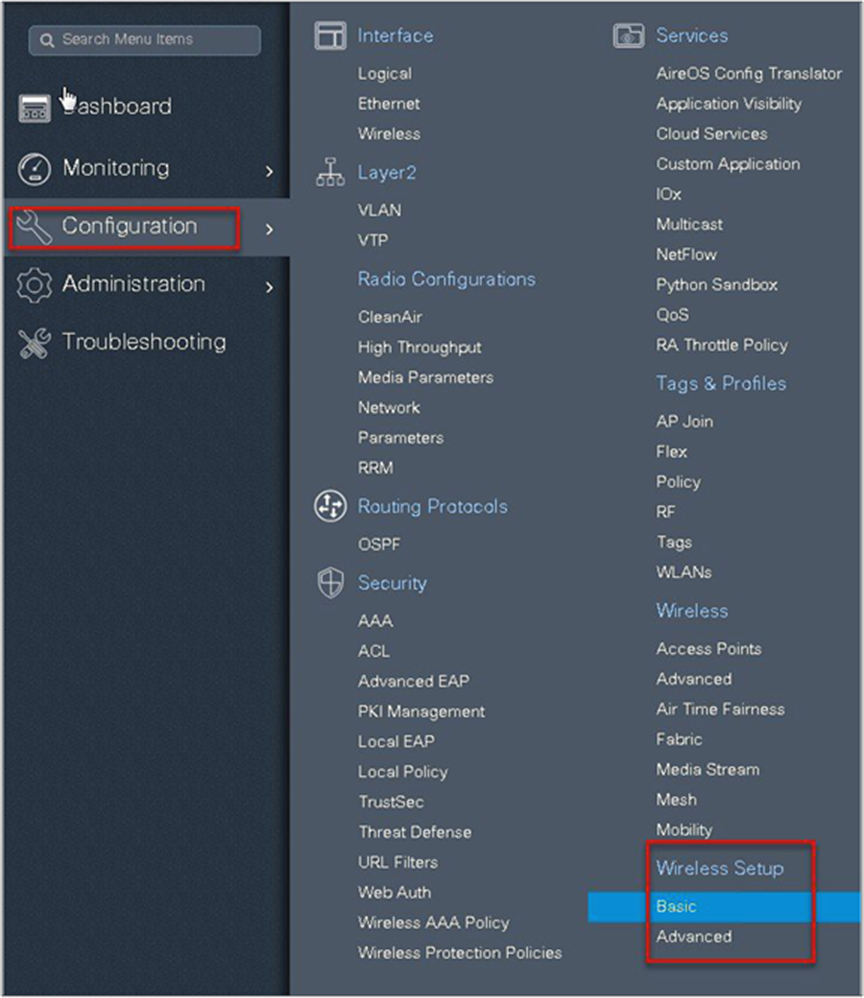Expand the Configuration submenu chevron

point(269,229)
